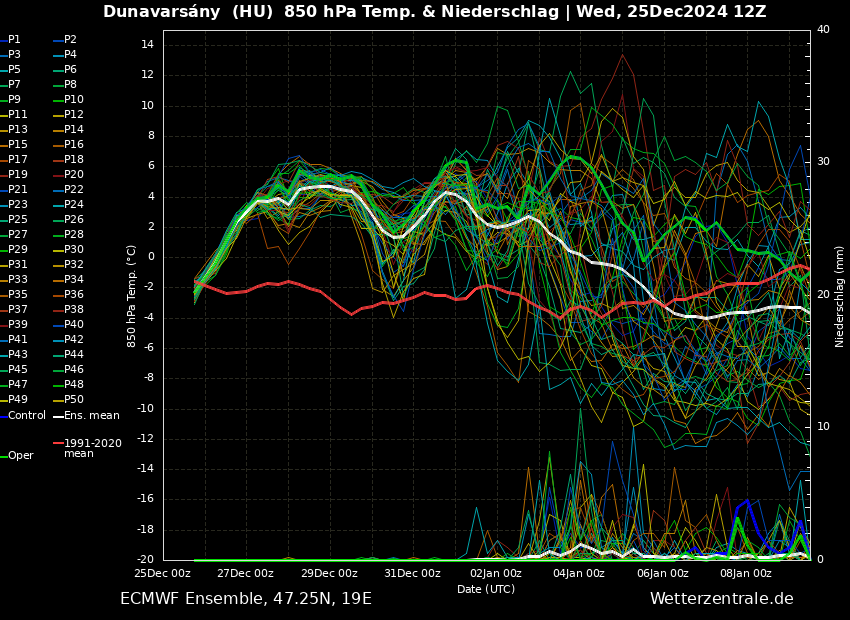850x620 pixels.
Task: Click the Date (UTC) axis label
Action: coord(486,589)
